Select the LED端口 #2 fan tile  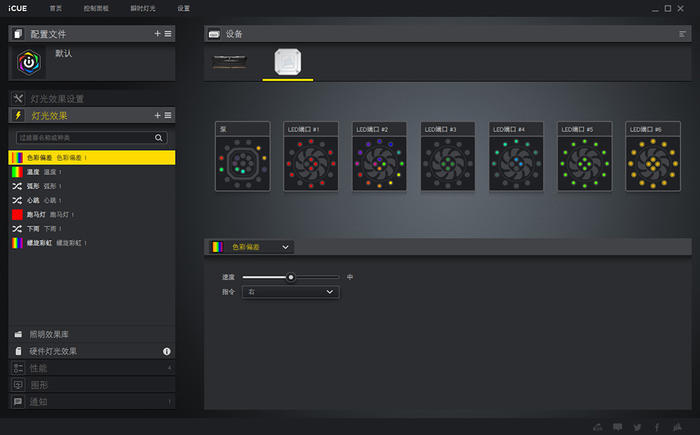click(379, 156)
